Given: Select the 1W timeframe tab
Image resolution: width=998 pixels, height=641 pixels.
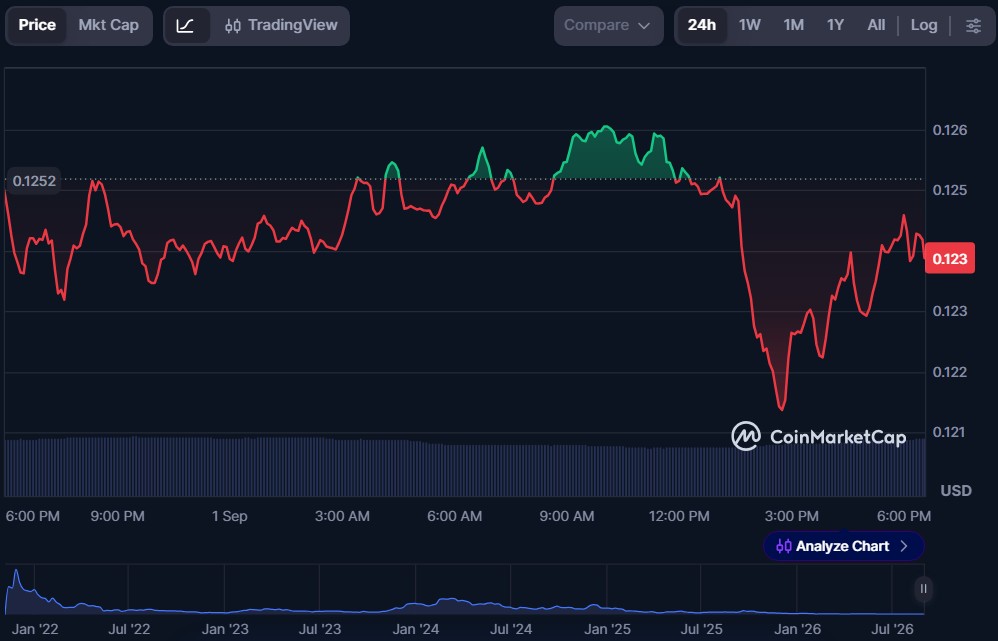Looking at the screenshot, I should (x=749, y=25).
